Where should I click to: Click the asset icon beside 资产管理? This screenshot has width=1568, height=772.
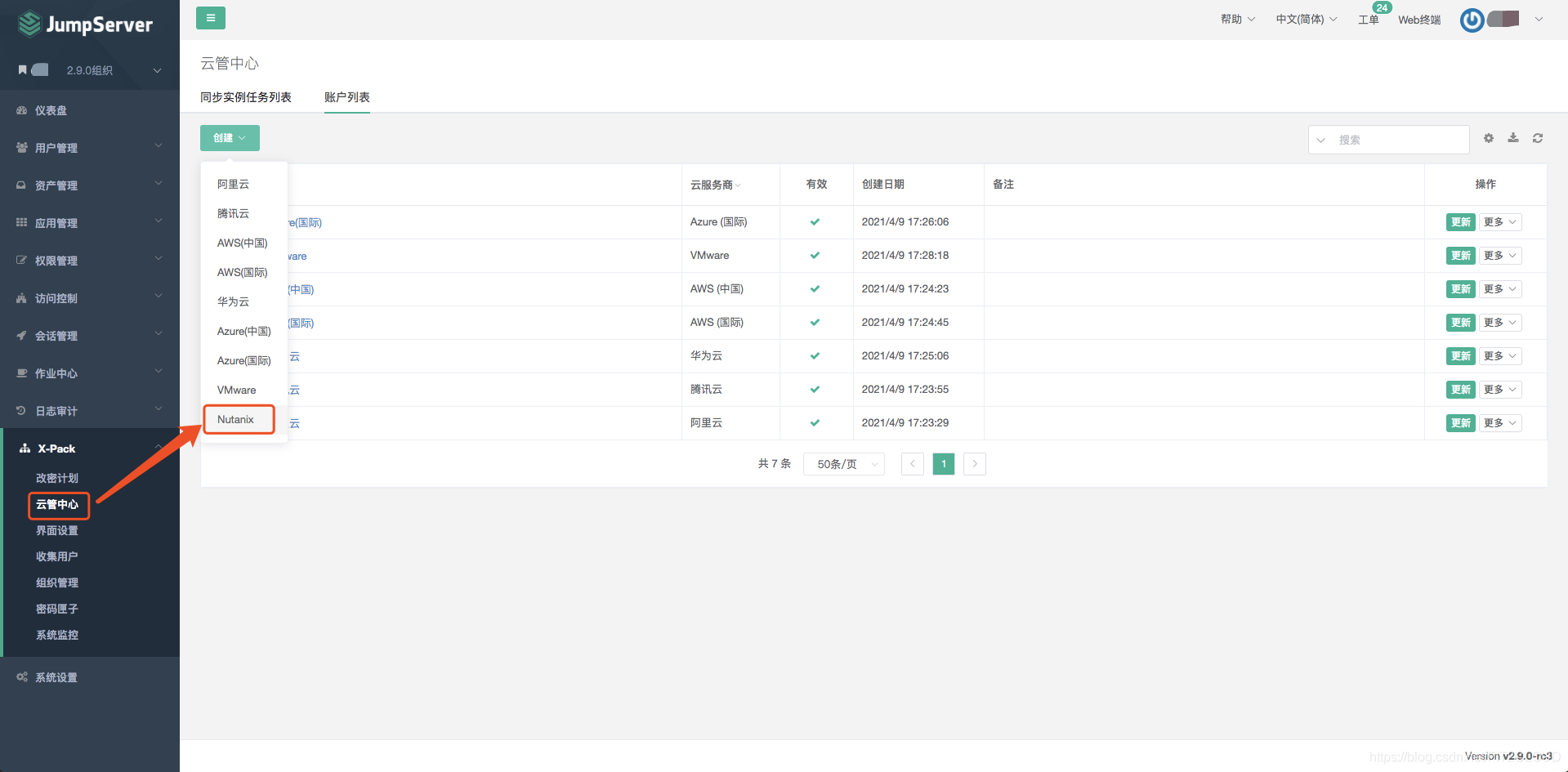(22, 185)
